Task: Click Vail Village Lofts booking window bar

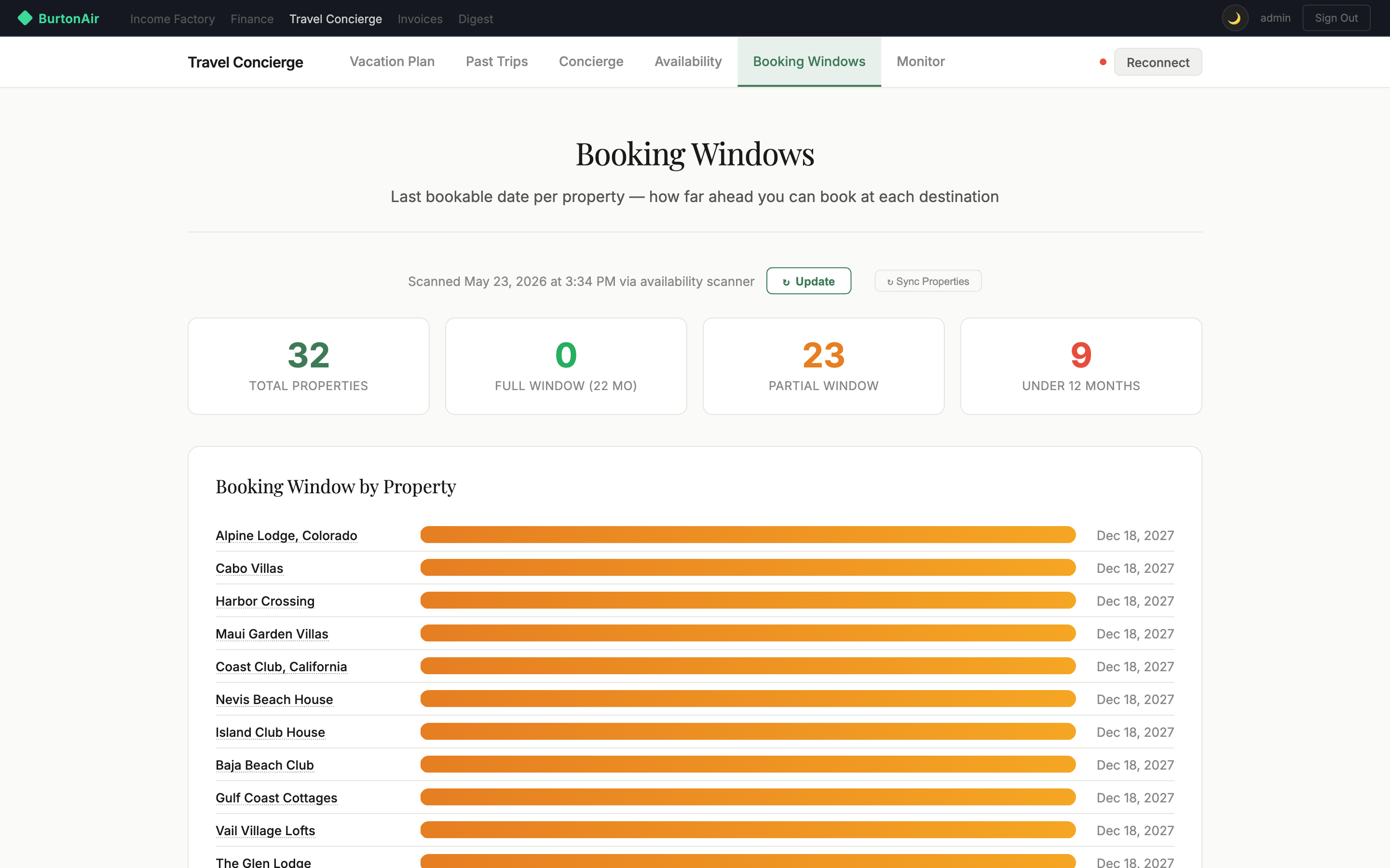Action: tap(748, 830)
